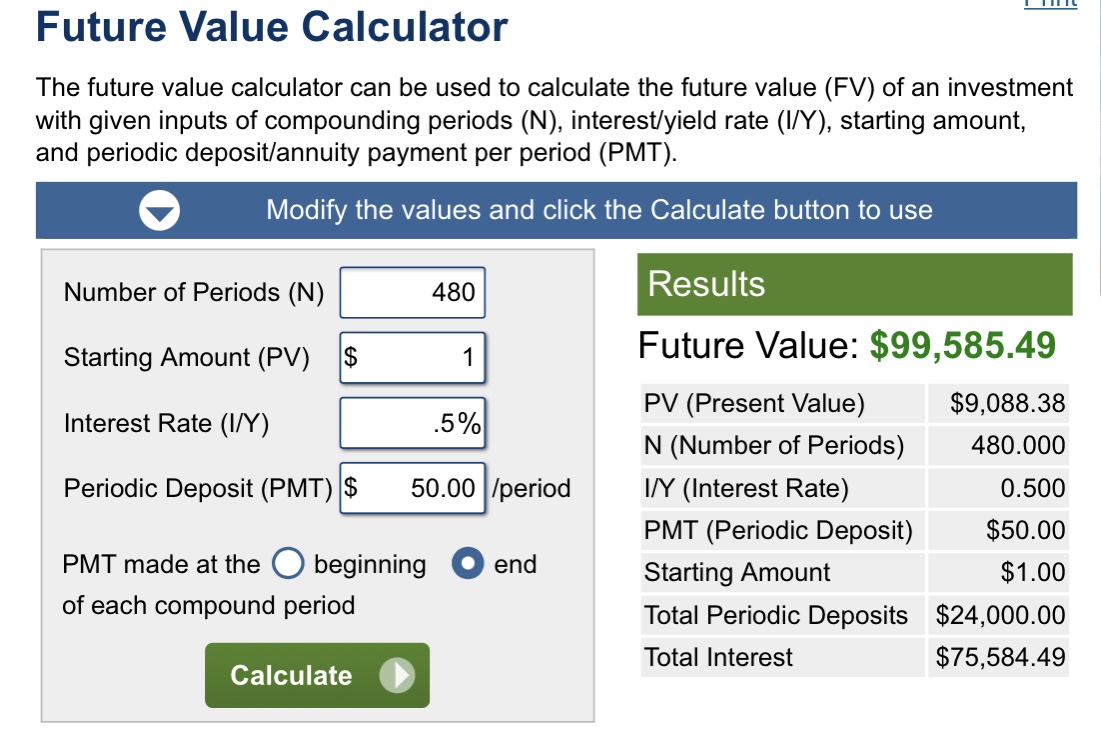This screenshot has height=752, width=1101.
Task: Click the PV (Present Value) result row
Action: tap(854, 404)
